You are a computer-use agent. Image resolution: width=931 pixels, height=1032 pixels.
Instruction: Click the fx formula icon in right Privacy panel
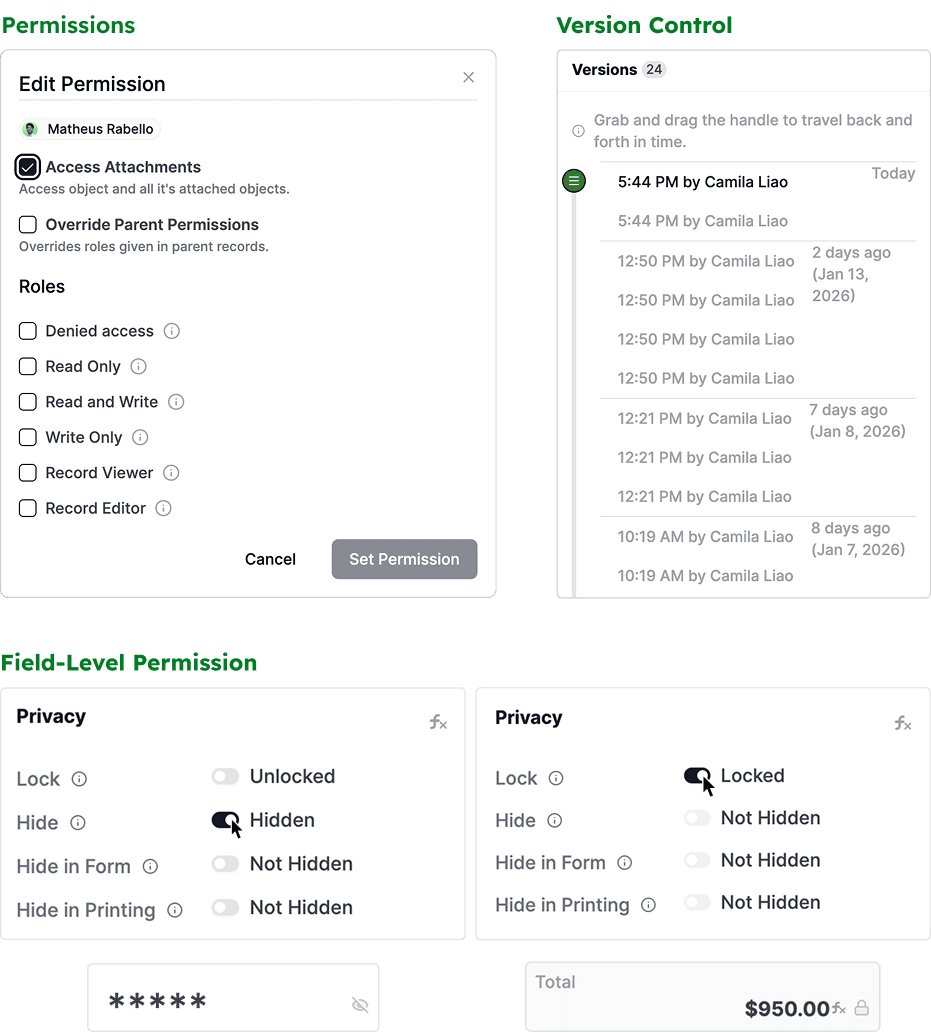pyautogui.click(x=903, y=723)
